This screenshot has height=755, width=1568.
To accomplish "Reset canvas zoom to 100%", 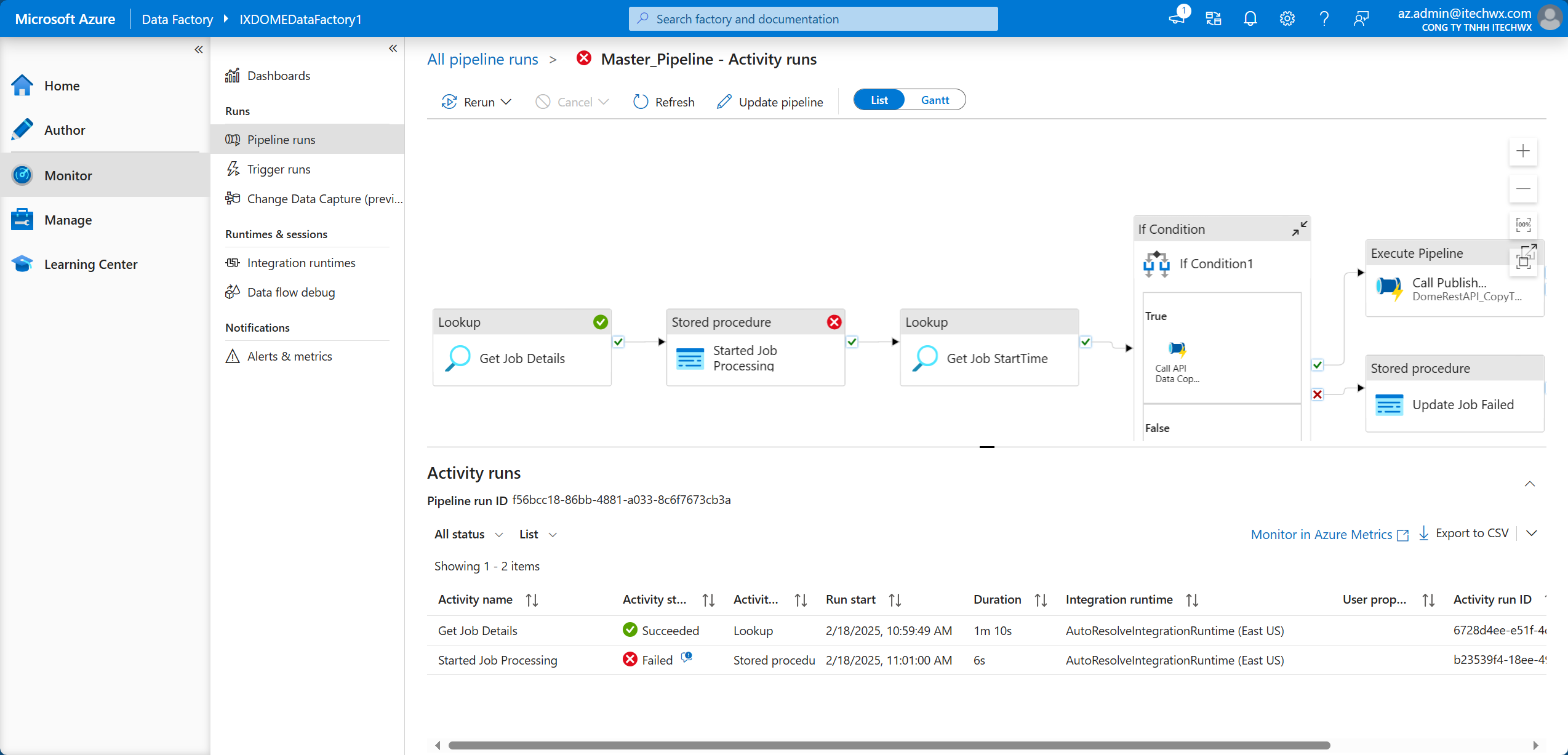I will click(1523, 225).
